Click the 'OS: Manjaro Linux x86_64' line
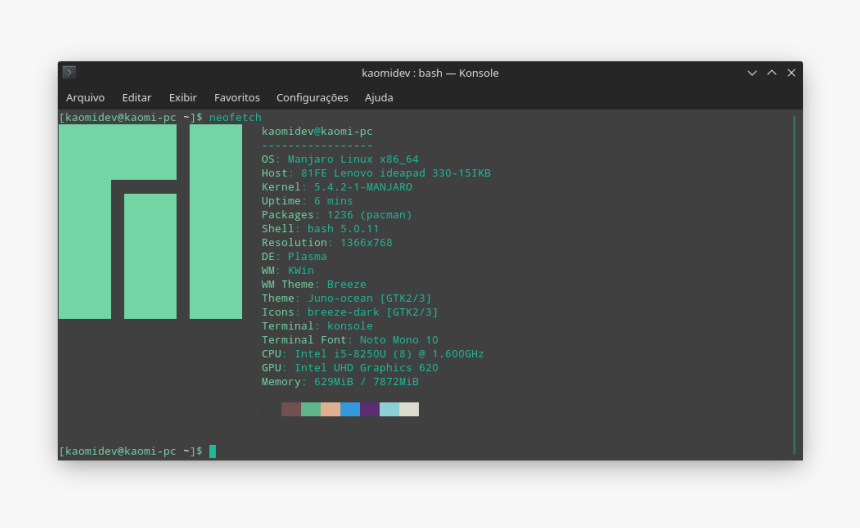 coord(340,159)
